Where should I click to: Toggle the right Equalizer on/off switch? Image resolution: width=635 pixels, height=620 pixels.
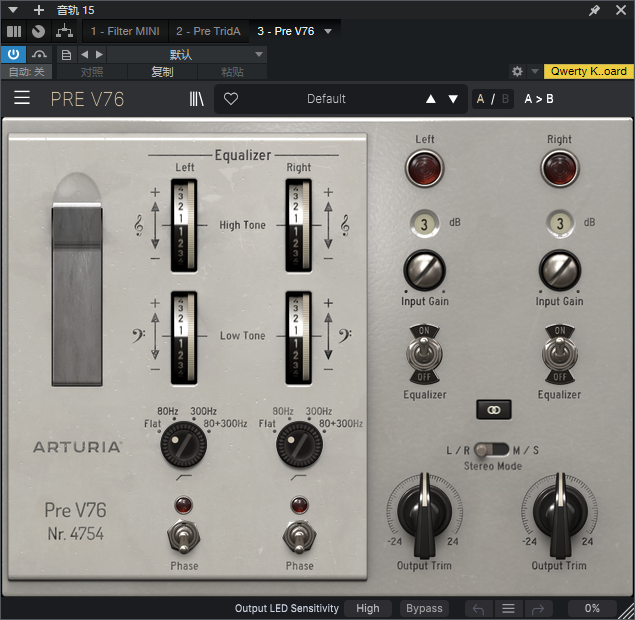coord(560,354)
